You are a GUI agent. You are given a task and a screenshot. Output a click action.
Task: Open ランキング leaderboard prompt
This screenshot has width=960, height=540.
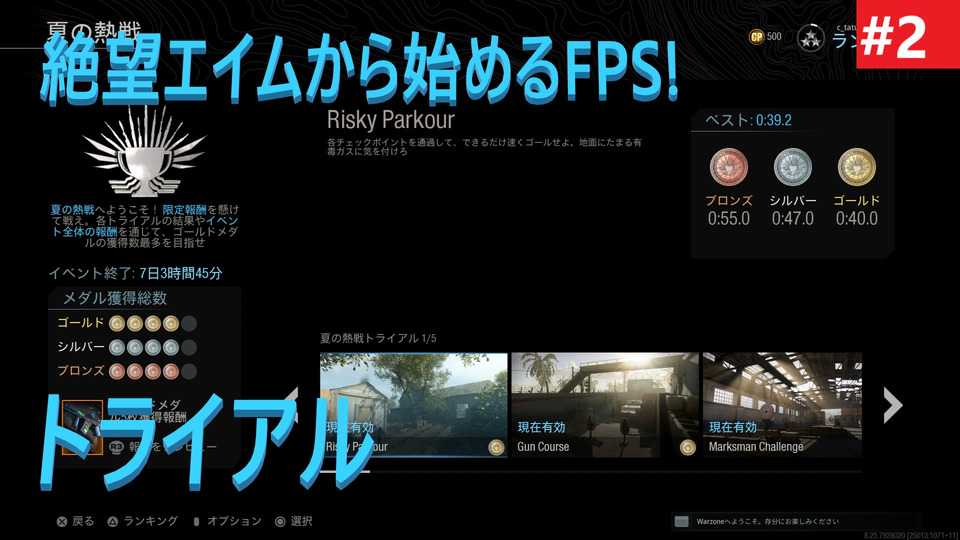(143, 522)
